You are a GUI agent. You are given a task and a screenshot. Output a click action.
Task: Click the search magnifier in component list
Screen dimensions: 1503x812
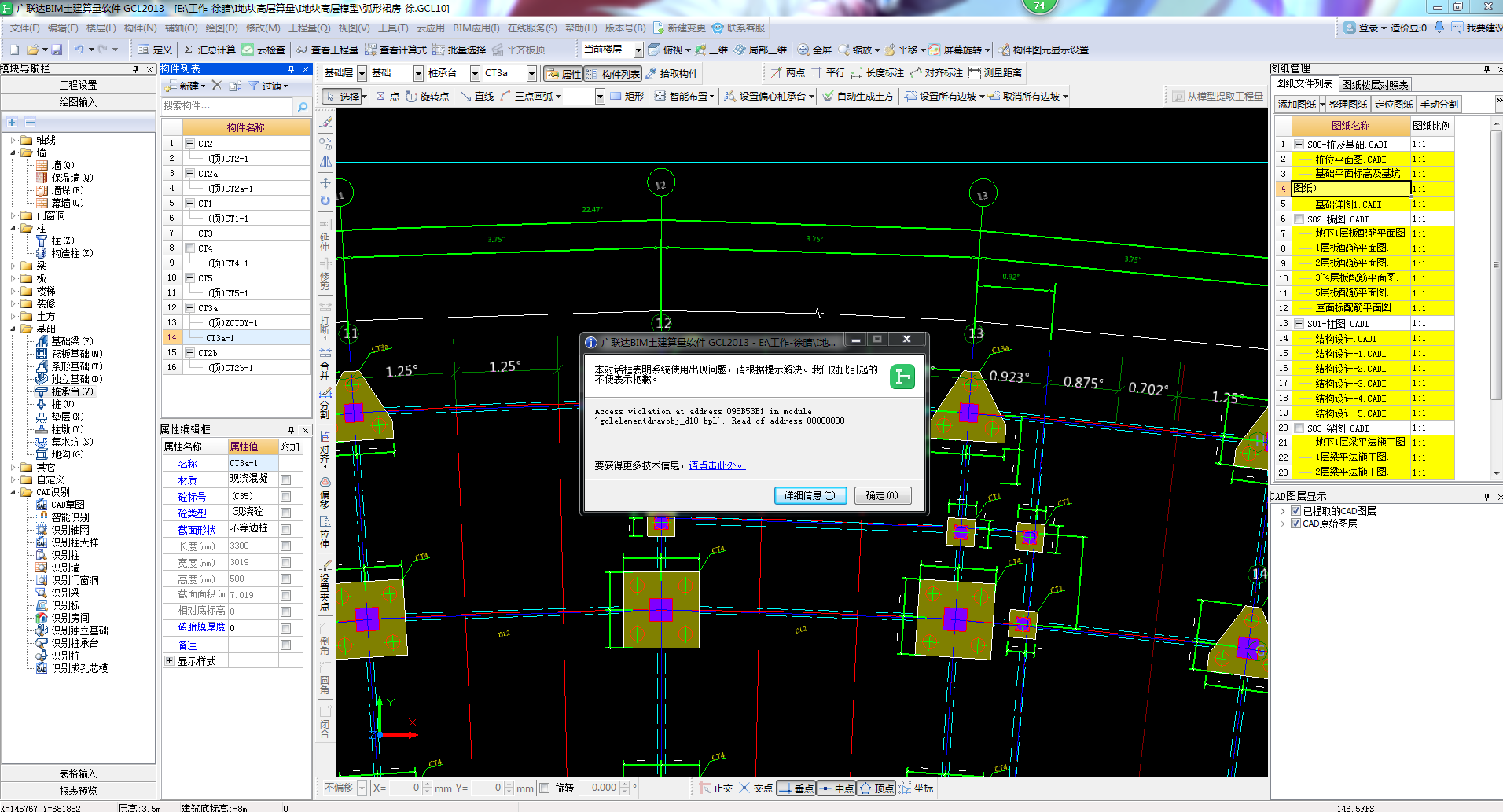(303, 106)
